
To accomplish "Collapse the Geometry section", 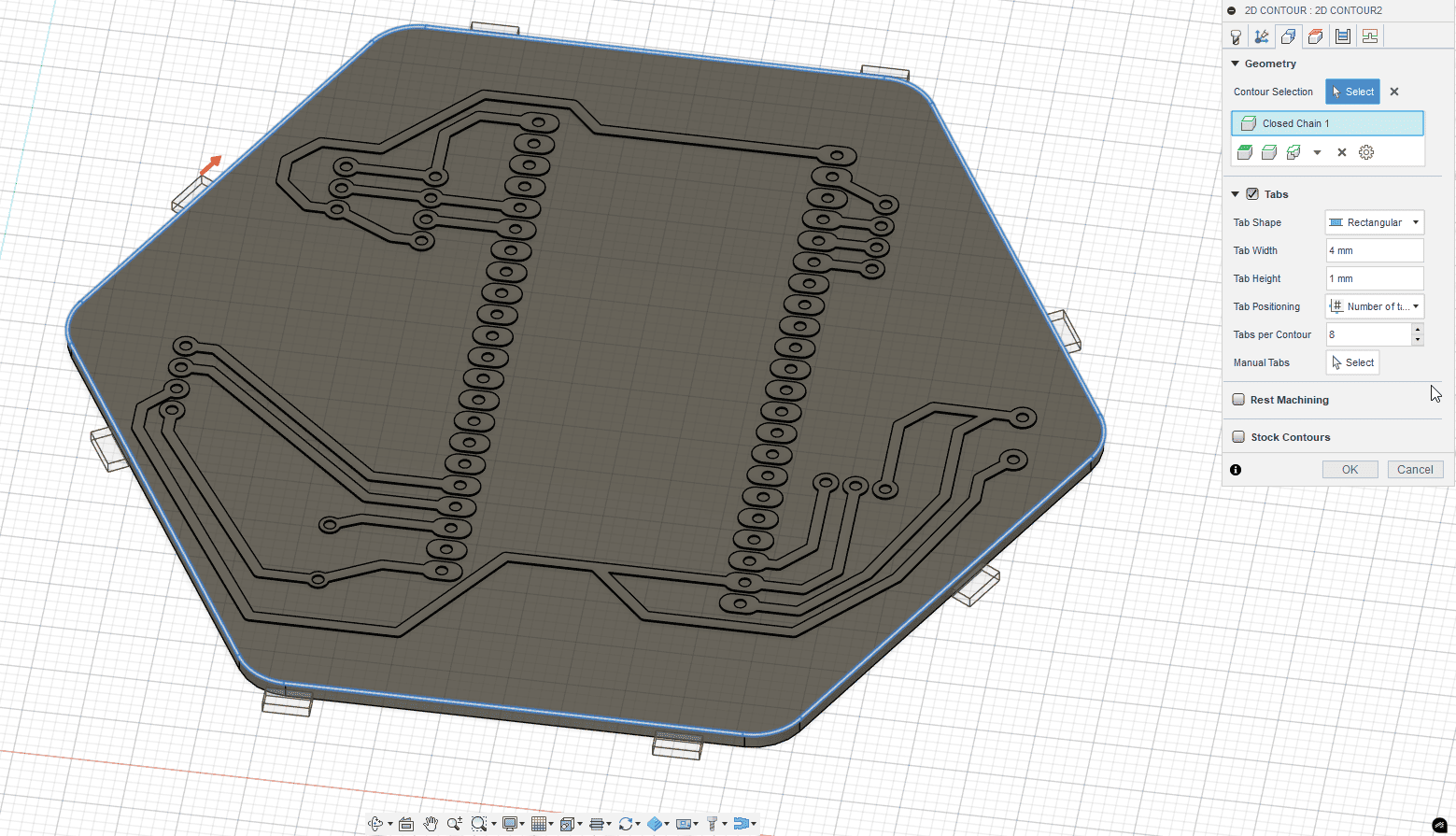I will tap(1236, 64).
